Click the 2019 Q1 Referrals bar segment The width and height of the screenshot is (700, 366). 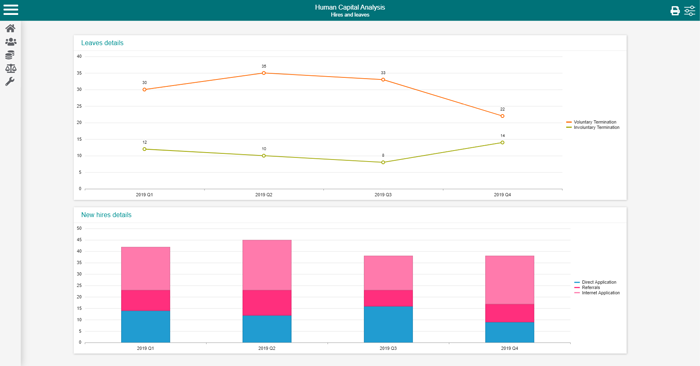146,300
